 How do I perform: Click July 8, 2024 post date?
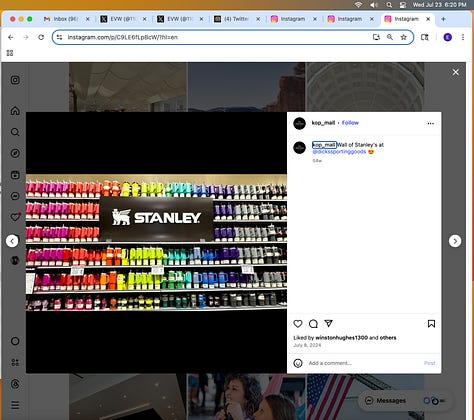coord(307,345)
